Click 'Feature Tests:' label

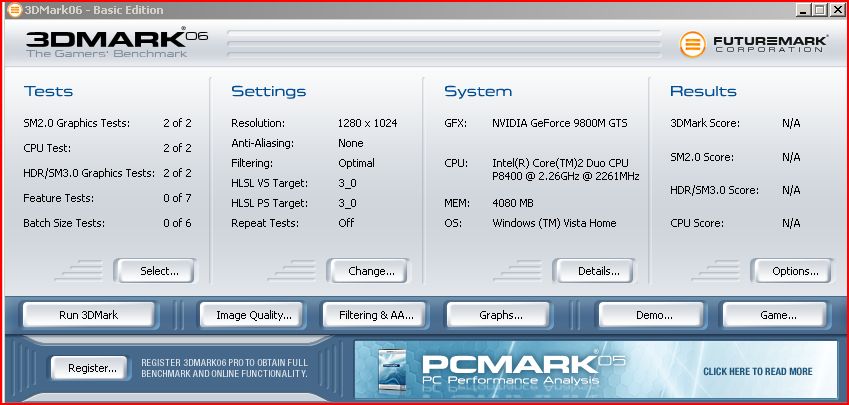tap(58, 198)
